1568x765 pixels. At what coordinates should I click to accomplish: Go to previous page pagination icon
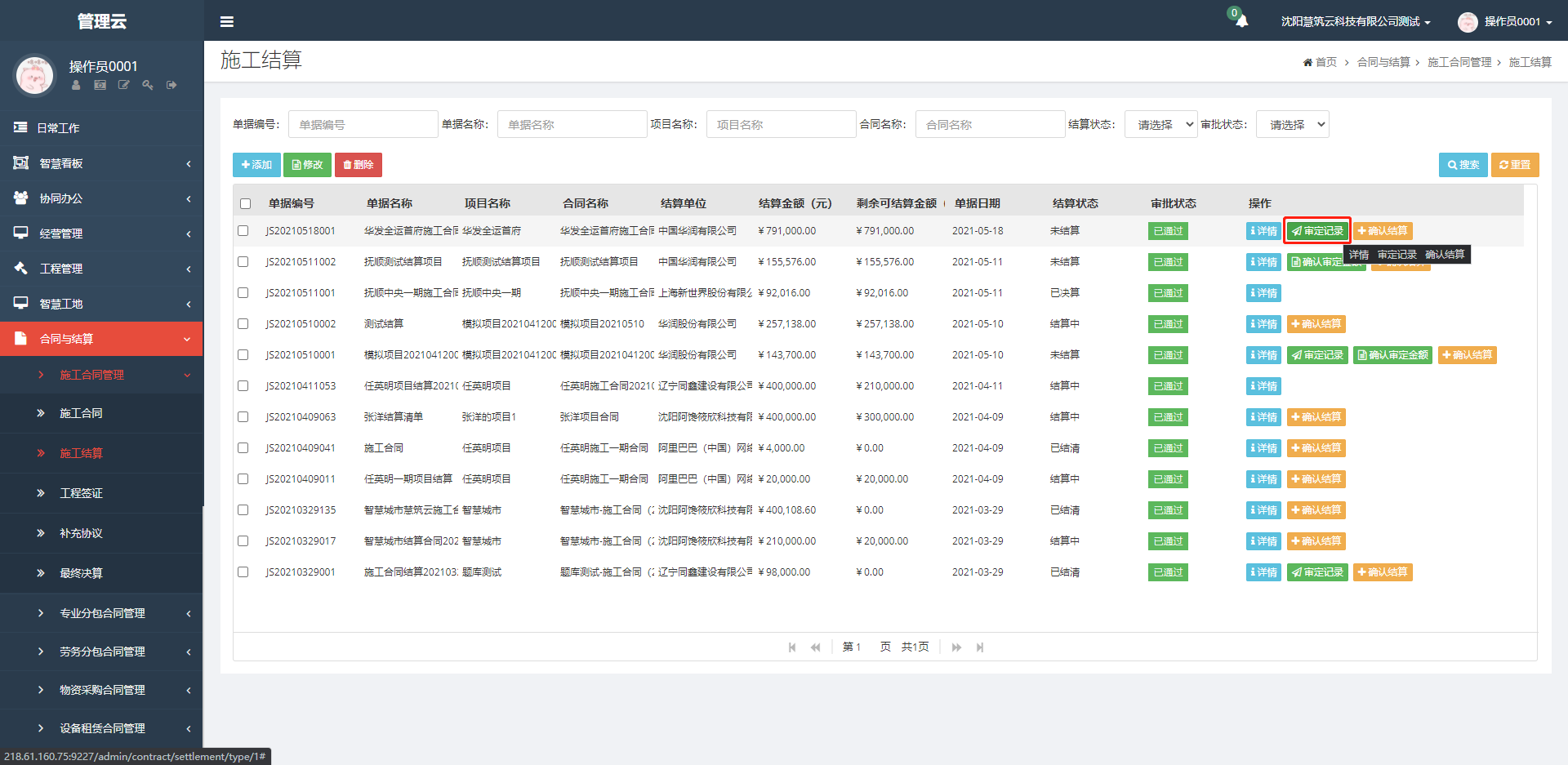[815, 647]
